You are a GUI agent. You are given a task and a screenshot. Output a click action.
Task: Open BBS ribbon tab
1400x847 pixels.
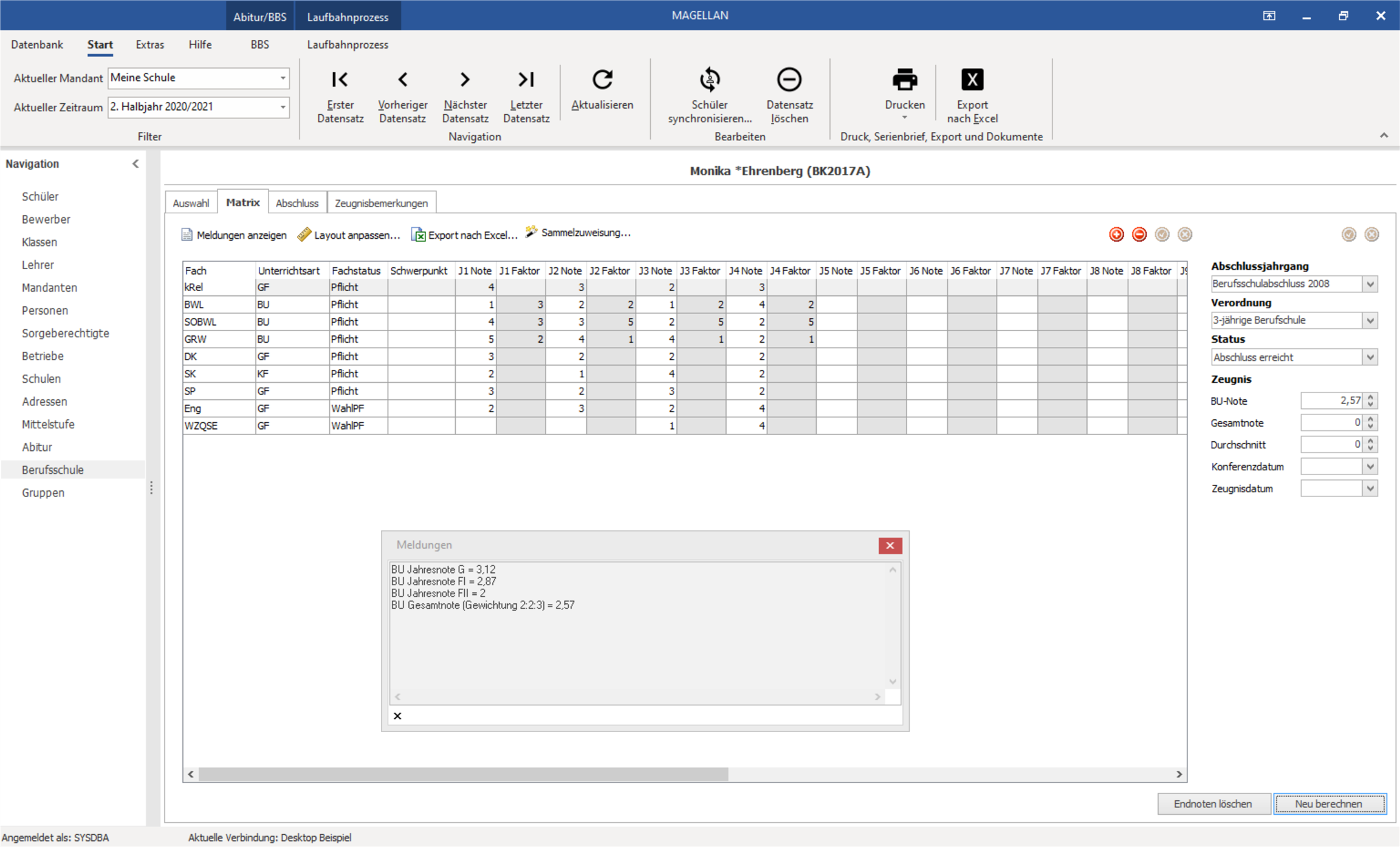click(259, 44)
